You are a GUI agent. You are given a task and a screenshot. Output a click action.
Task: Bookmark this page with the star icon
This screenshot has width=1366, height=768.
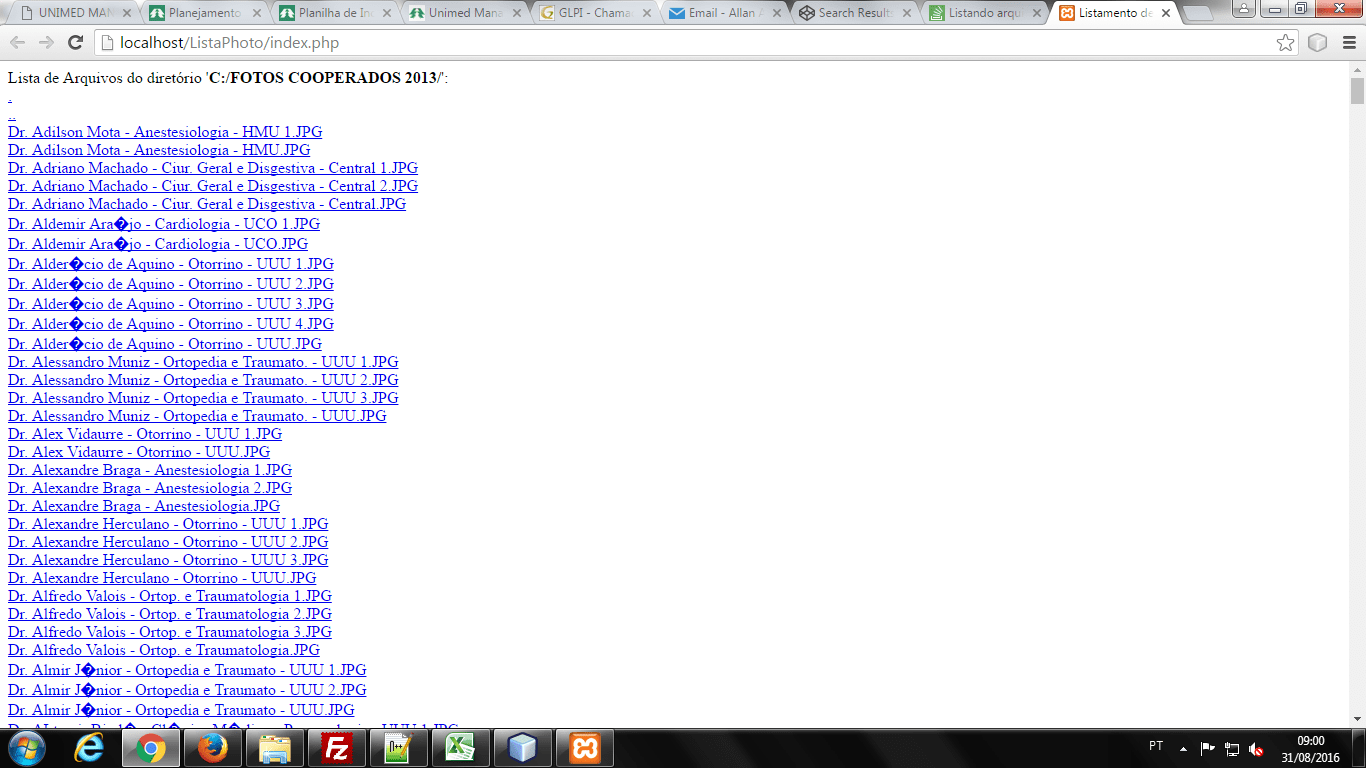click(1286, 43)
